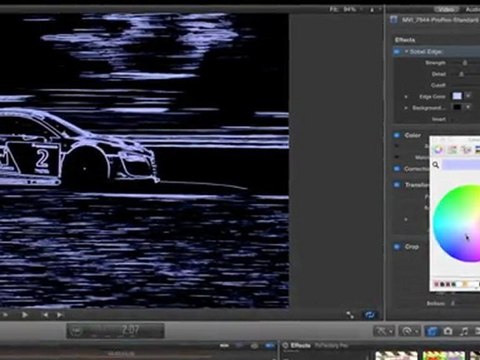Play the clip in the viewer

tap(25, 315)
